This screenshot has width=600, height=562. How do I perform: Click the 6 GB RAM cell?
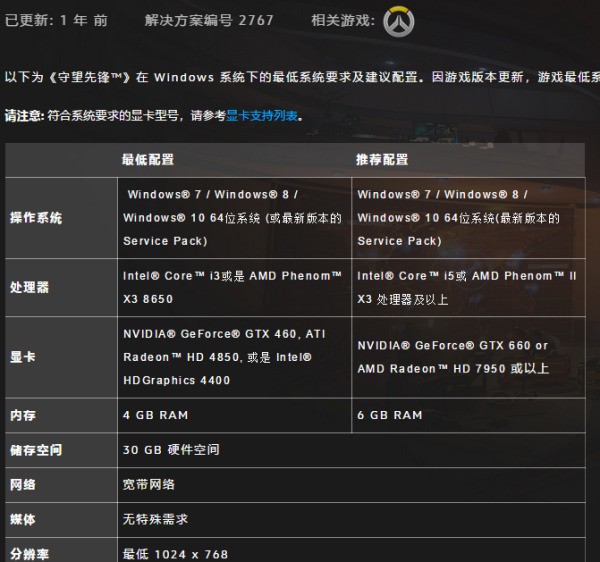(x=468, y=415)
